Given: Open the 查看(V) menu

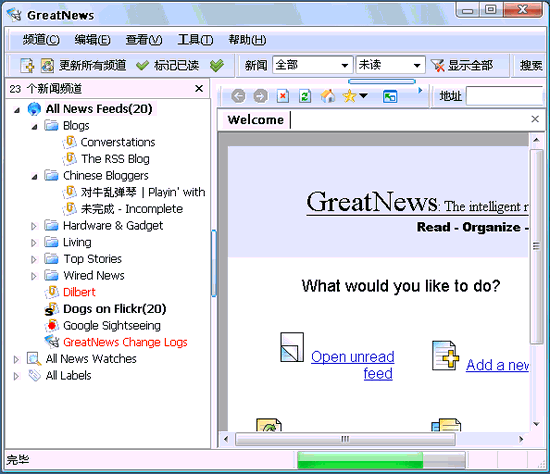Looking at the screenshot, I should [x=144, y=40].
